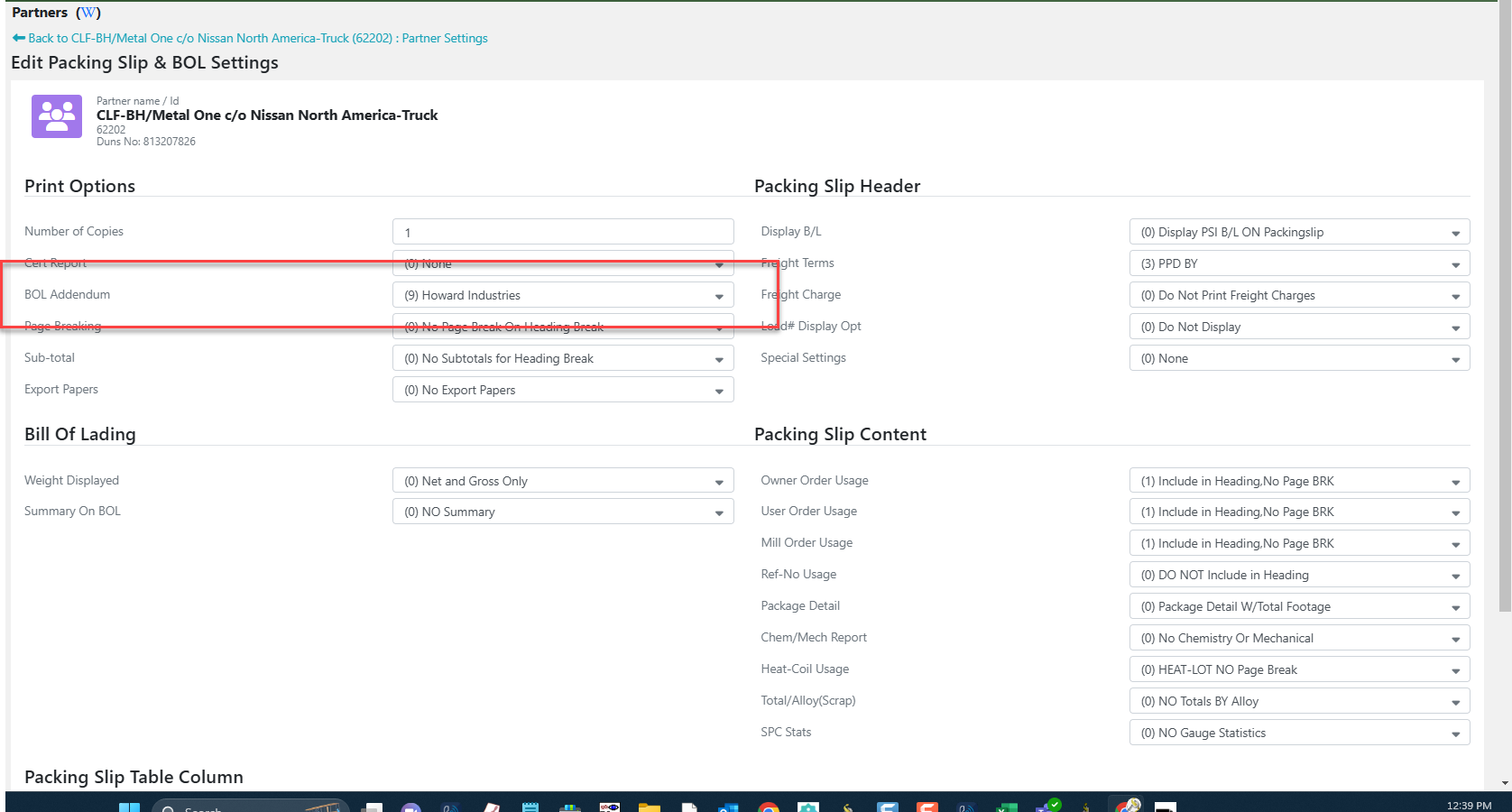Click the Owner Order Usage label
The image size is (1512, 812).
(x=815, y=480)
